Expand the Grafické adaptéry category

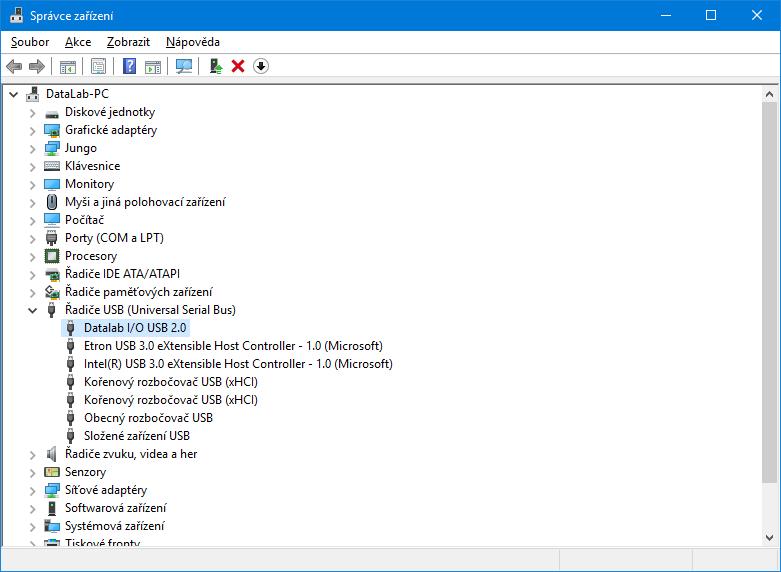click(33, 131)
